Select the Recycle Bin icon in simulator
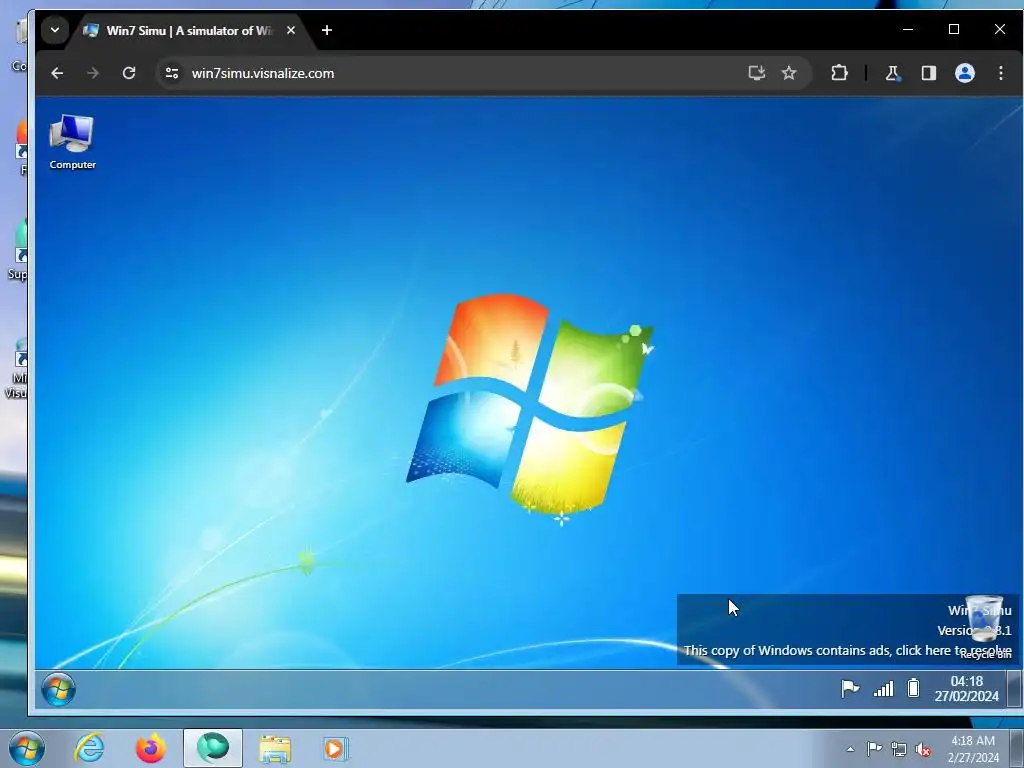The width and height of the screenshot is (1024, 768). coord(985,627)
